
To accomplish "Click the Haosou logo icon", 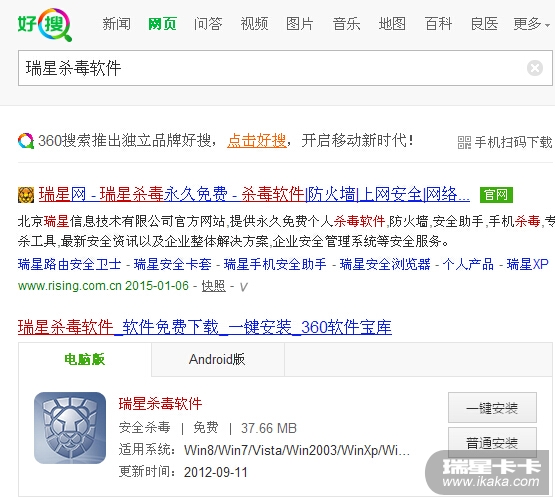I will pyautogui.click(x=45, y=24).
